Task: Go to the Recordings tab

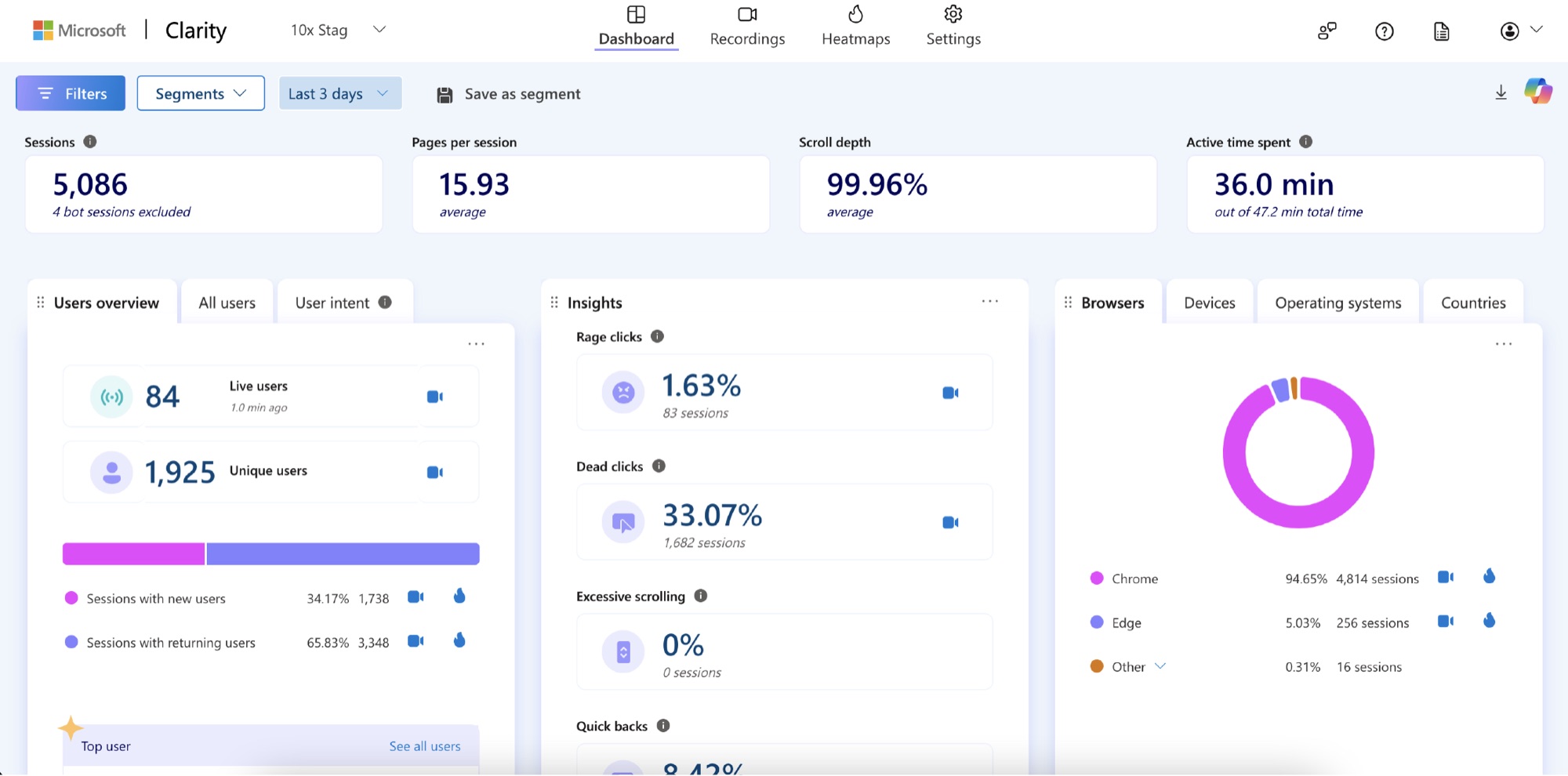Action: point(747,27)
